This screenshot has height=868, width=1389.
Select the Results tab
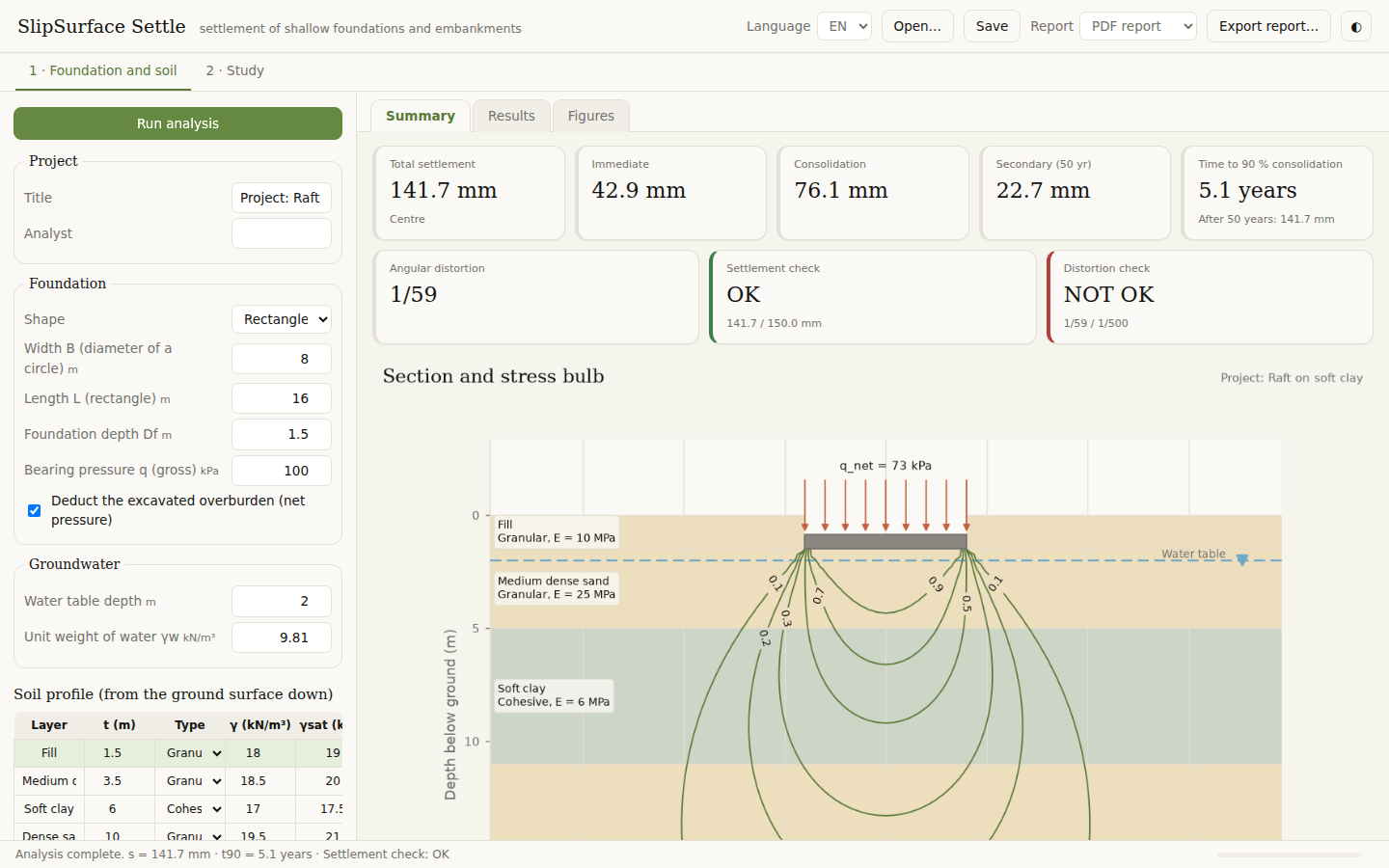tap(511, 116)
